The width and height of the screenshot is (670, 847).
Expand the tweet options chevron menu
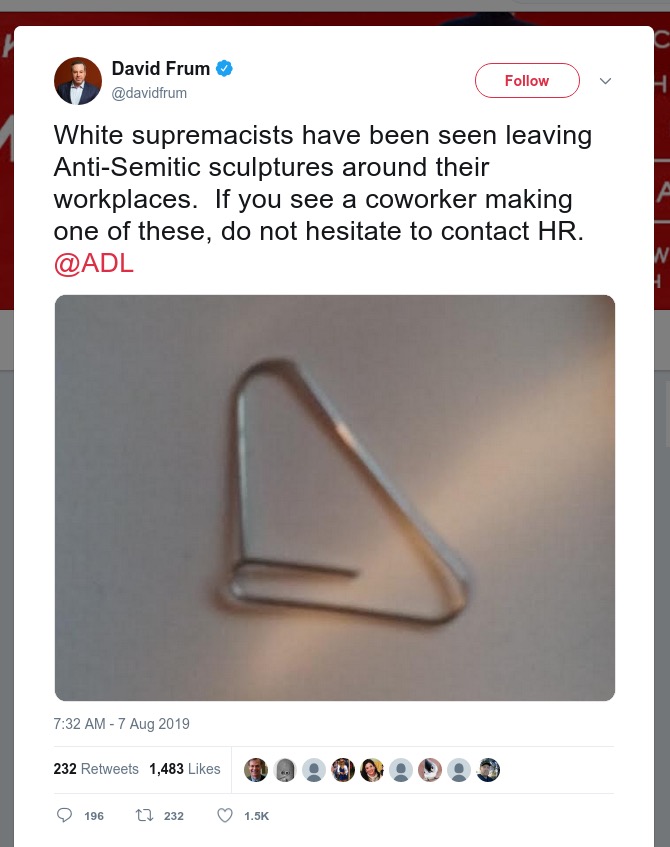[x=604, y=81]
